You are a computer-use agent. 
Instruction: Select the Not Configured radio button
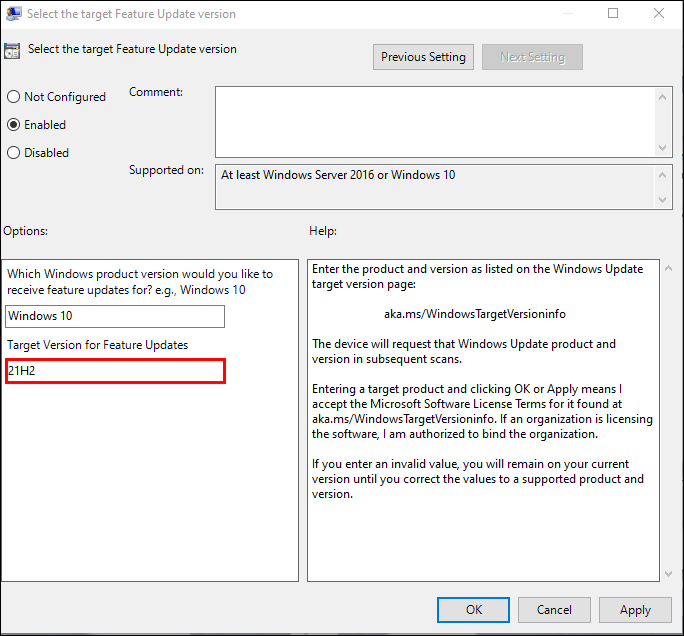pos(14,96)
